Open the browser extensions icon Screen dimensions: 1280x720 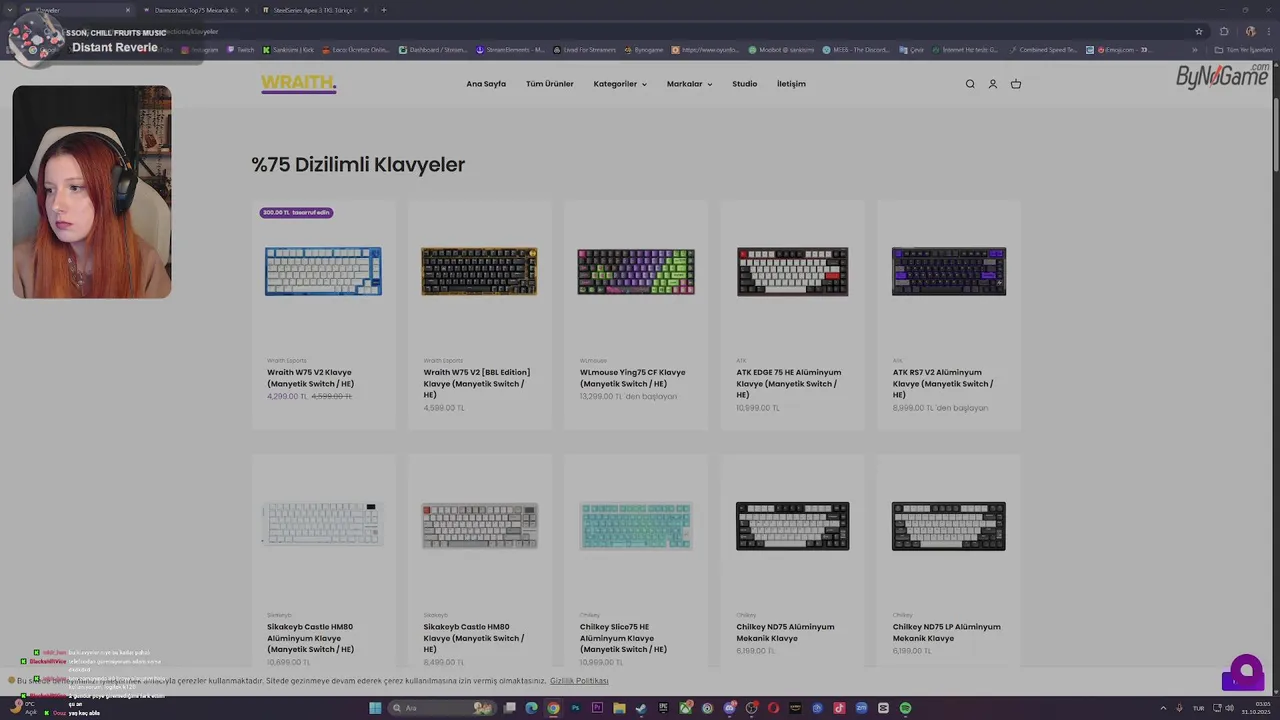(1224, 31)
